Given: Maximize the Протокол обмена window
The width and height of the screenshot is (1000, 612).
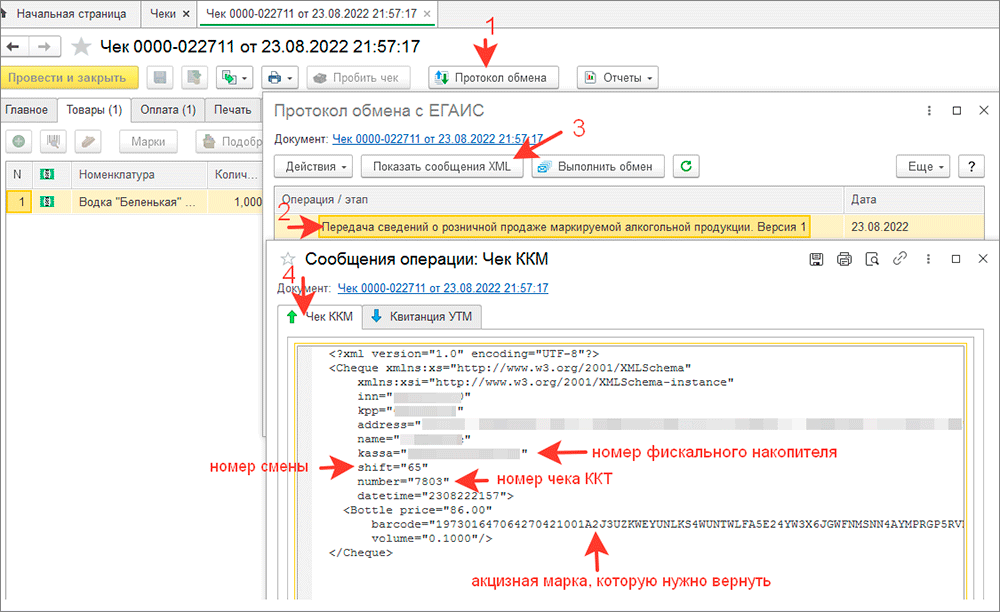Looking at the screenshot, I should coord(957,110).
